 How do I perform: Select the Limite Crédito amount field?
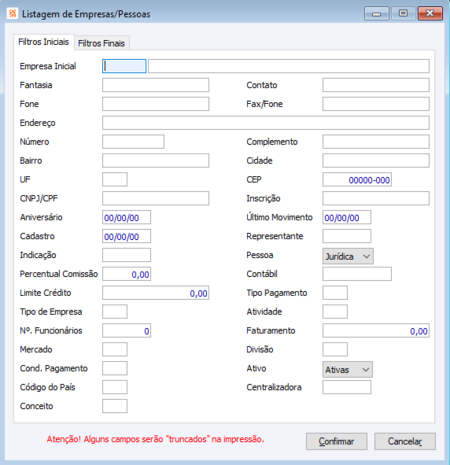(x=156, y=293)
